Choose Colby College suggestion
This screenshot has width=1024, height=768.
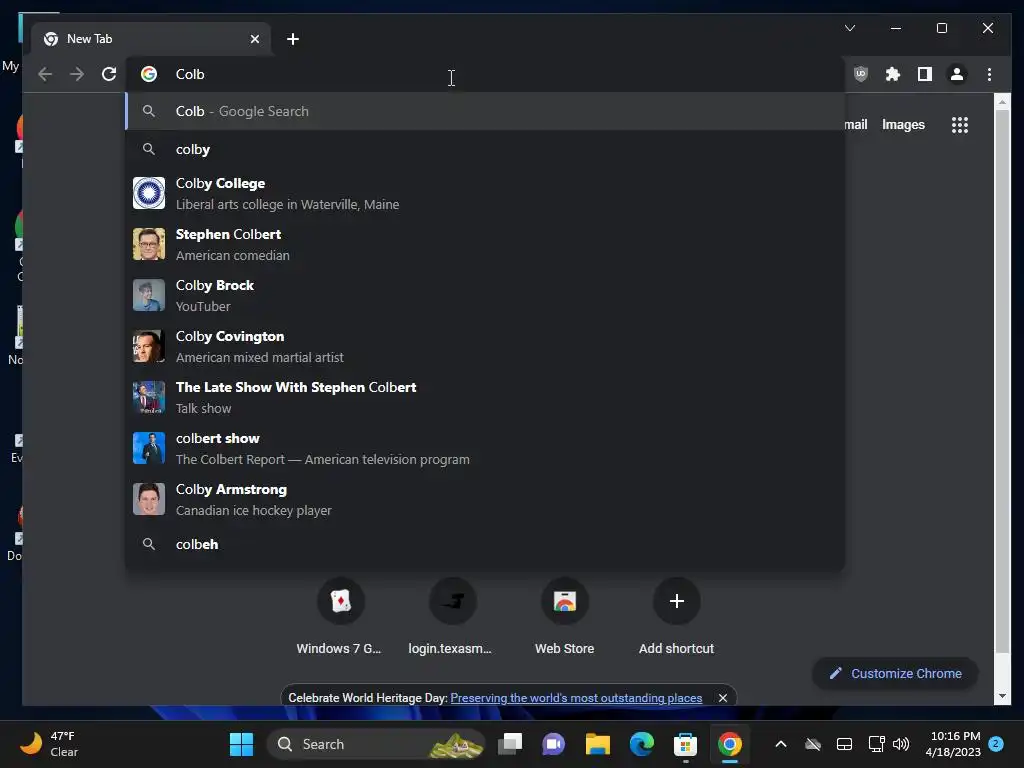point(485,193)
